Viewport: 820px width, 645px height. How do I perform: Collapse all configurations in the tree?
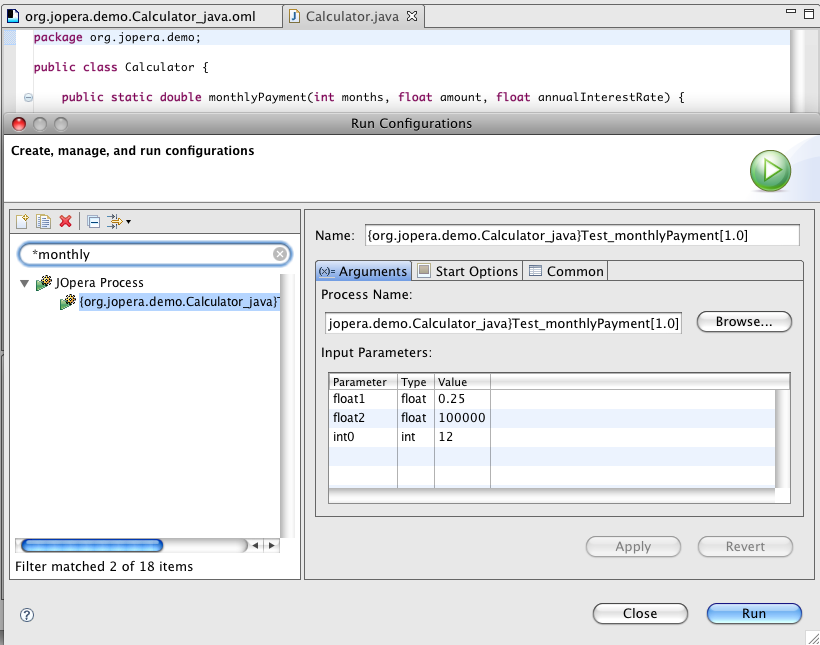[x=94, y=222]
